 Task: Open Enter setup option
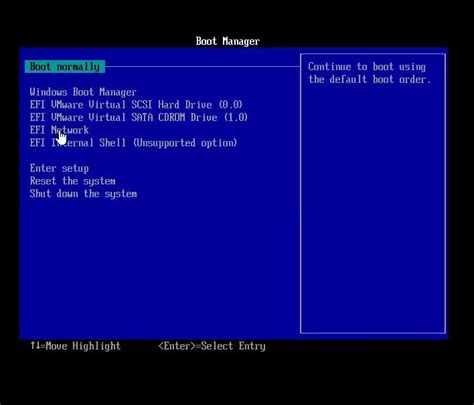(59, 168)
